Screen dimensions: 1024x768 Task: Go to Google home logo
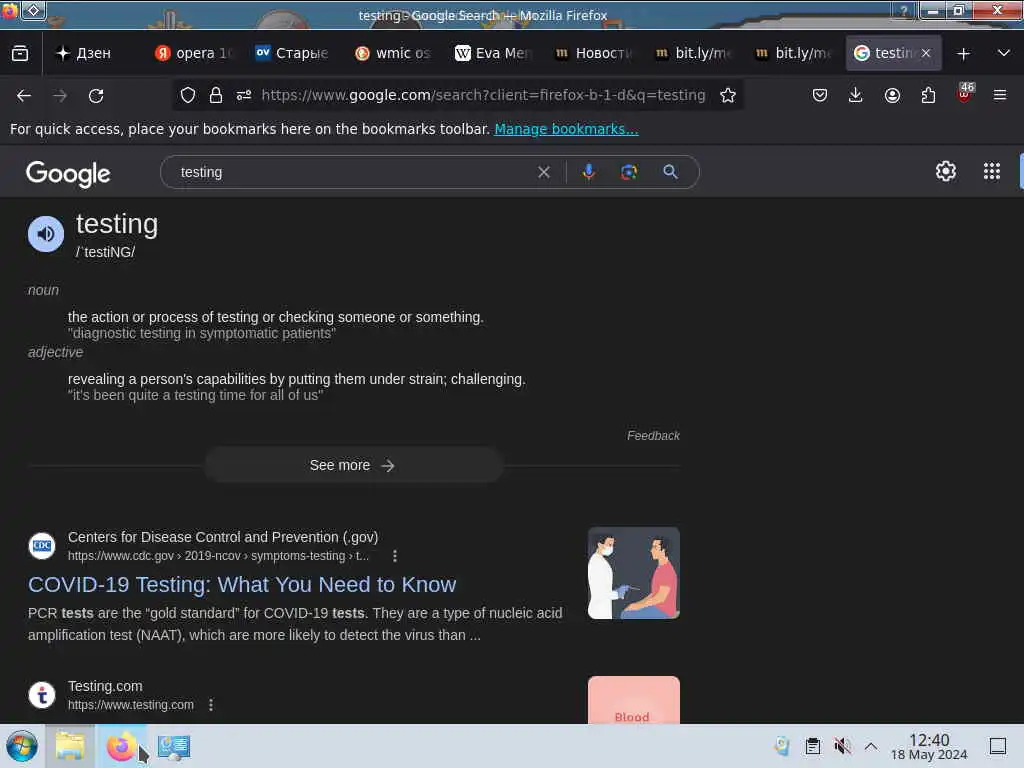[68, 173]
